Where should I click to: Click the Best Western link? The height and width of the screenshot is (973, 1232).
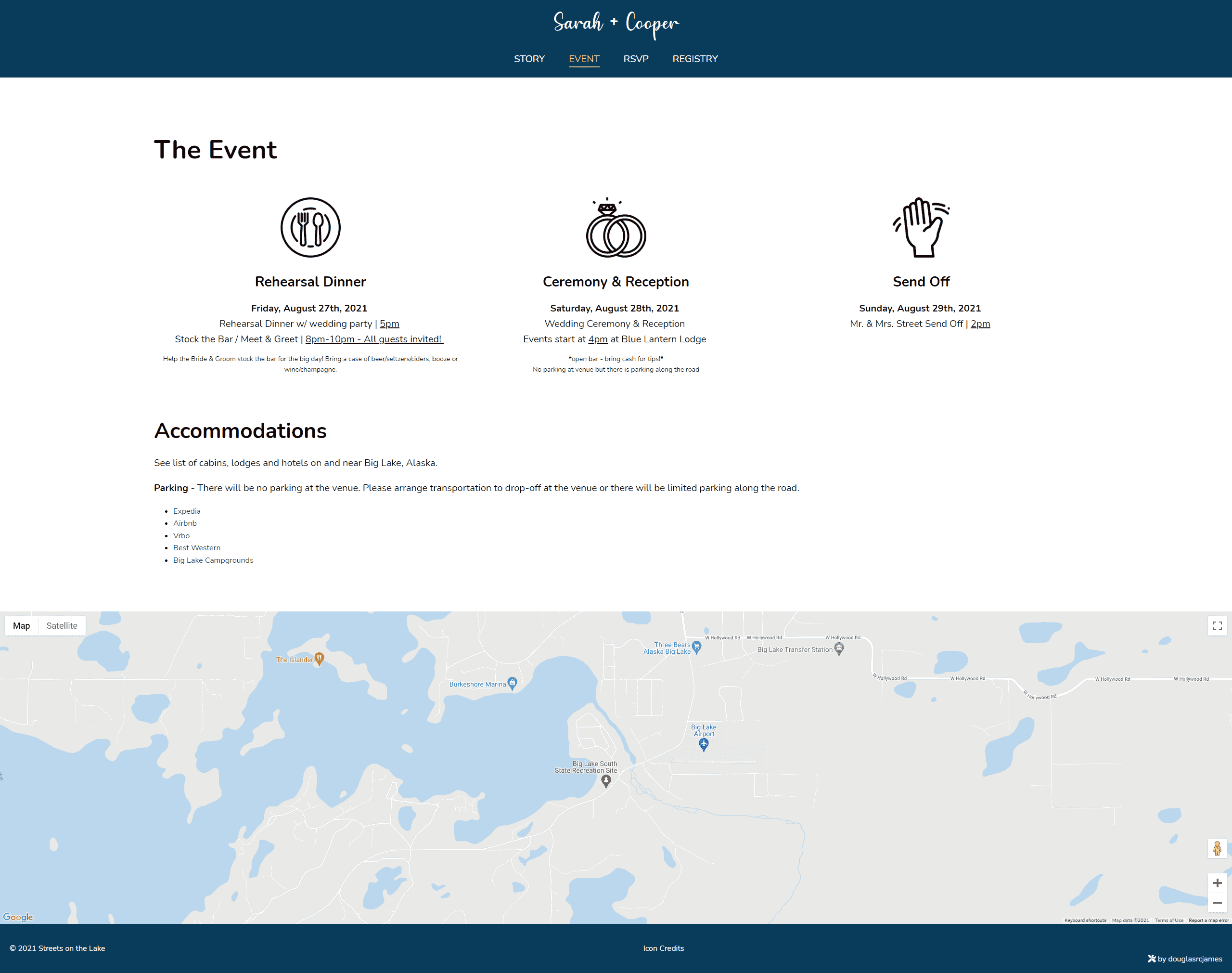click(197, 548)
